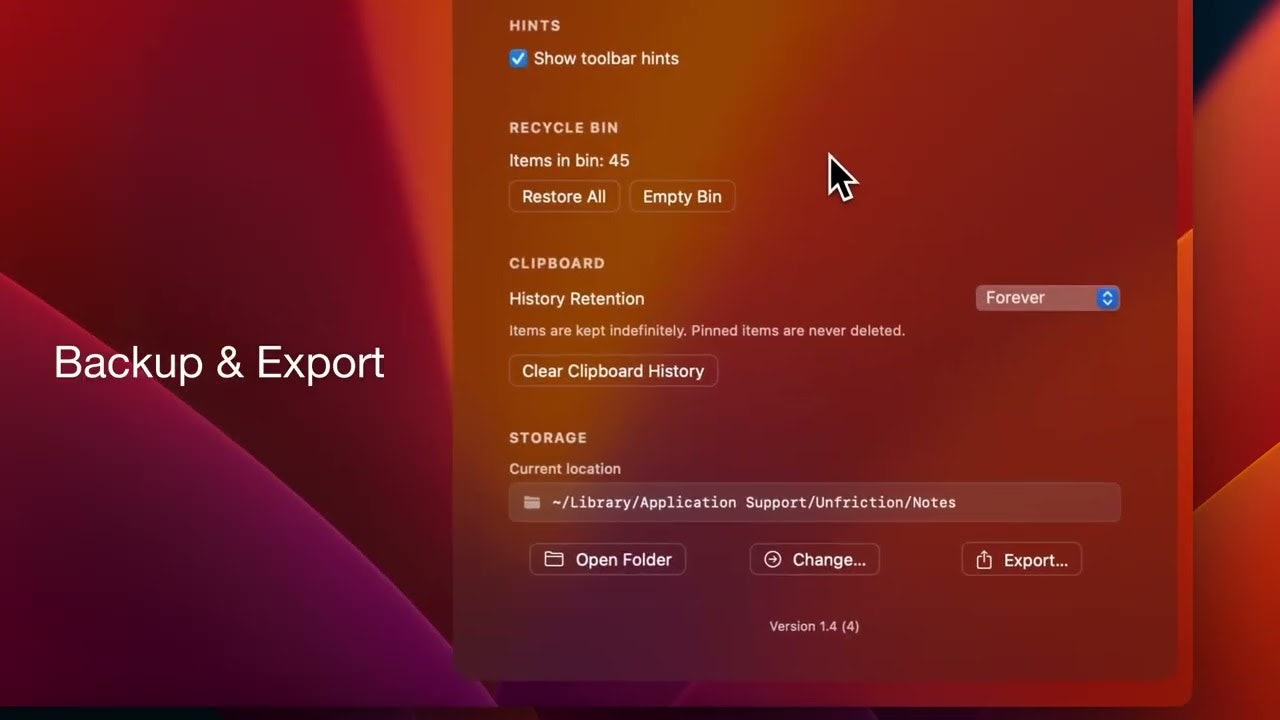This screenshot has height=720, width=1280.
Task: Click the retention description text about pinned items
Action: (707, 330)
